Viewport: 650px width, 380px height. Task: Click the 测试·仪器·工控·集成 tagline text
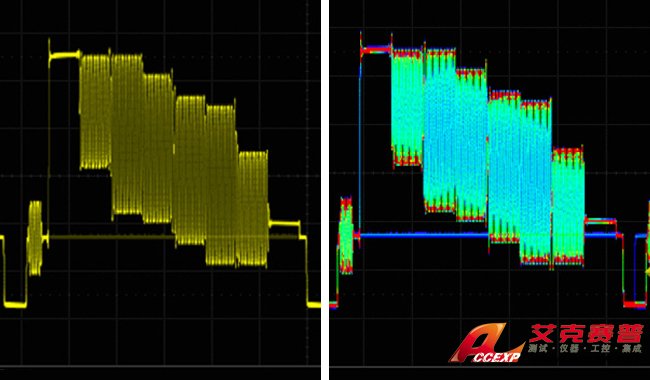pyautogui.click(x=586, y=349)
